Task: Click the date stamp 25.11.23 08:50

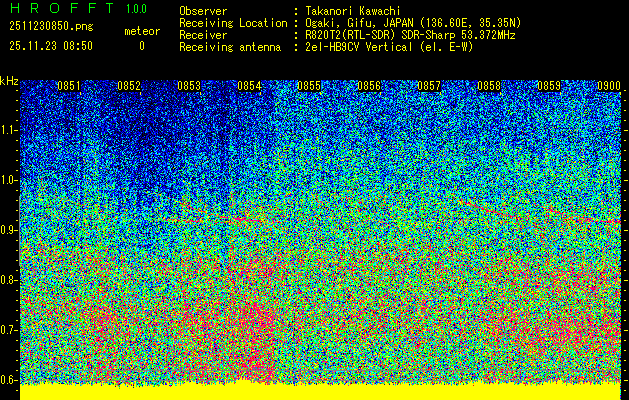Action: [51, 46]
